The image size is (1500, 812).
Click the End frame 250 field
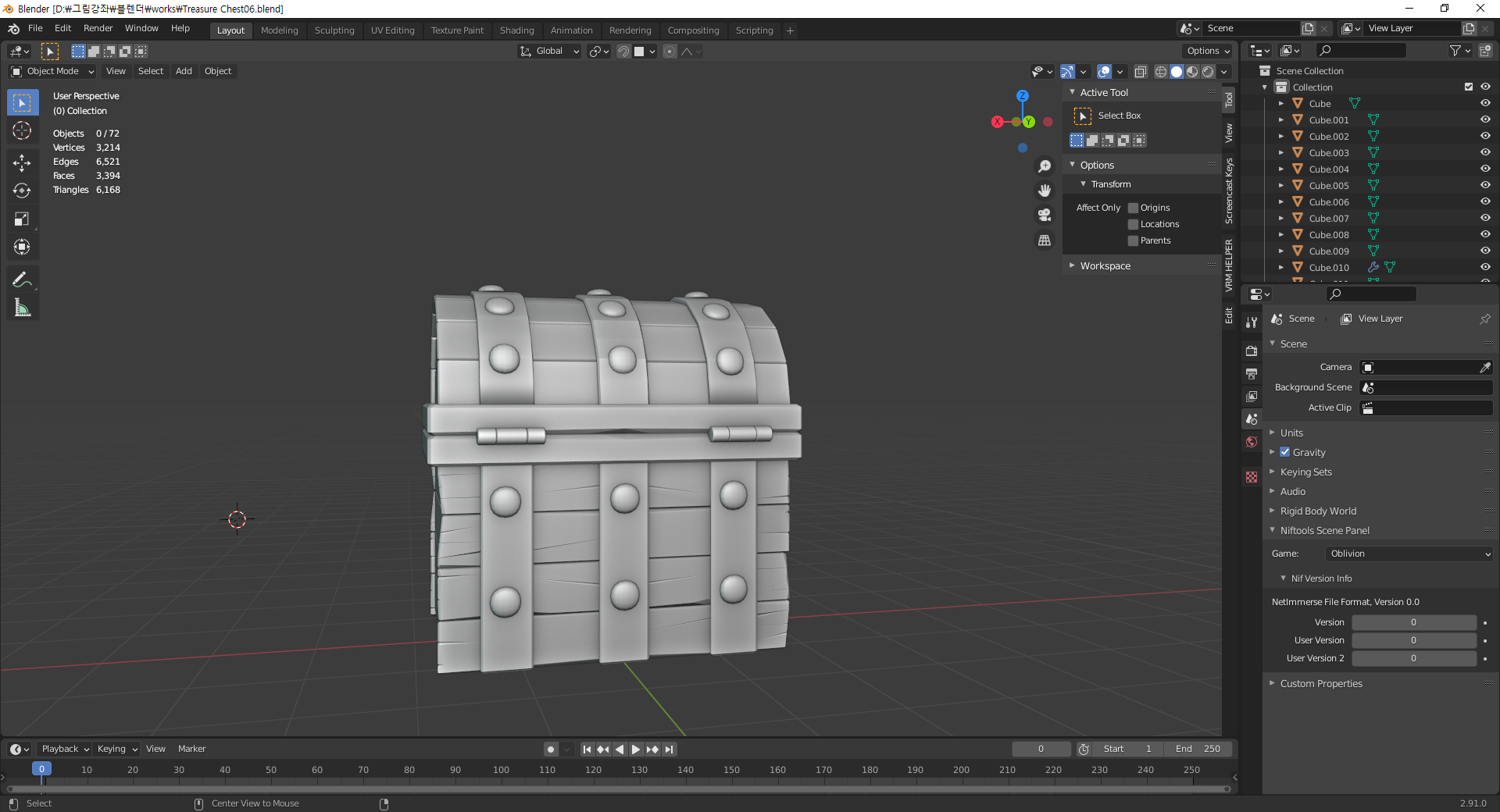[1197, 749]
